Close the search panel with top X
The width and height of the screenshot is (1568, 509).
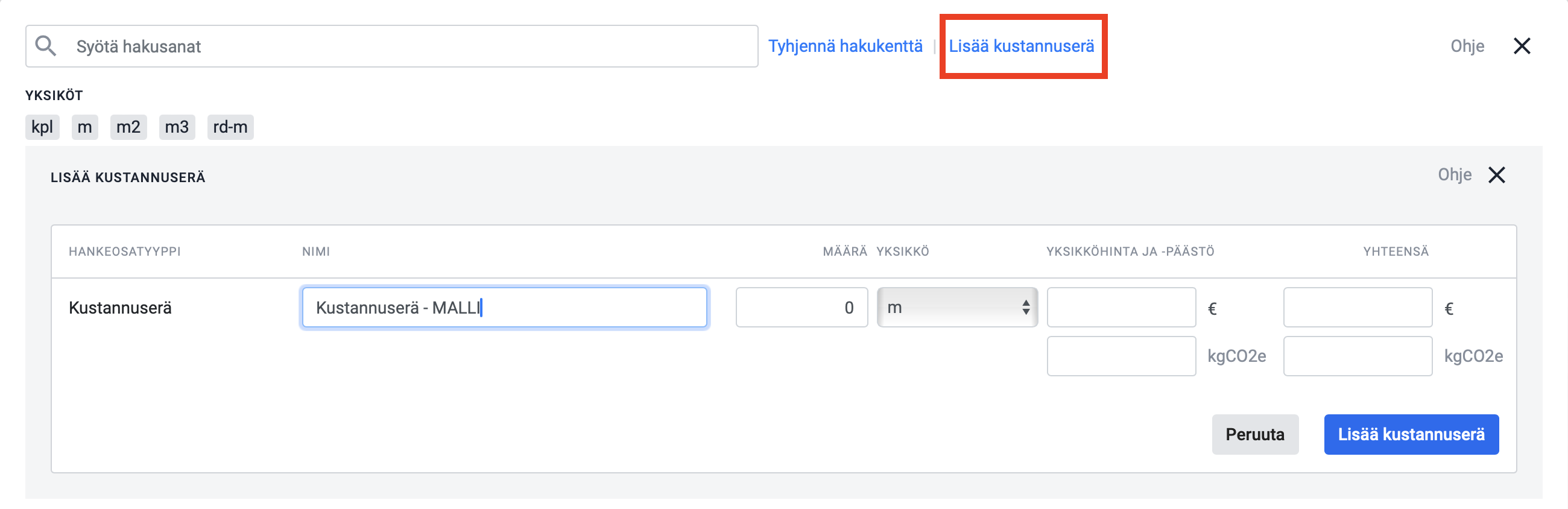click(x=1522, y=46)
